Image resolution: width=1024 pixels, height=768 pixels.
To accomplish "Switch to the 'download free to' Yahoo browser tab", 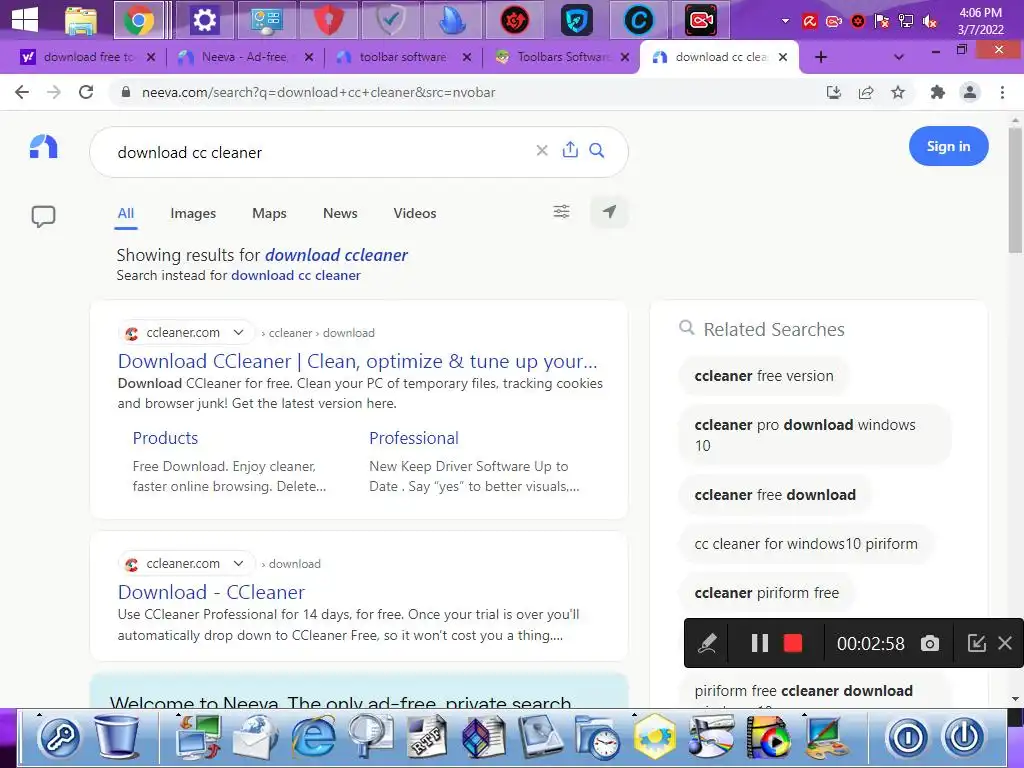I will click(x=88, y=57).
